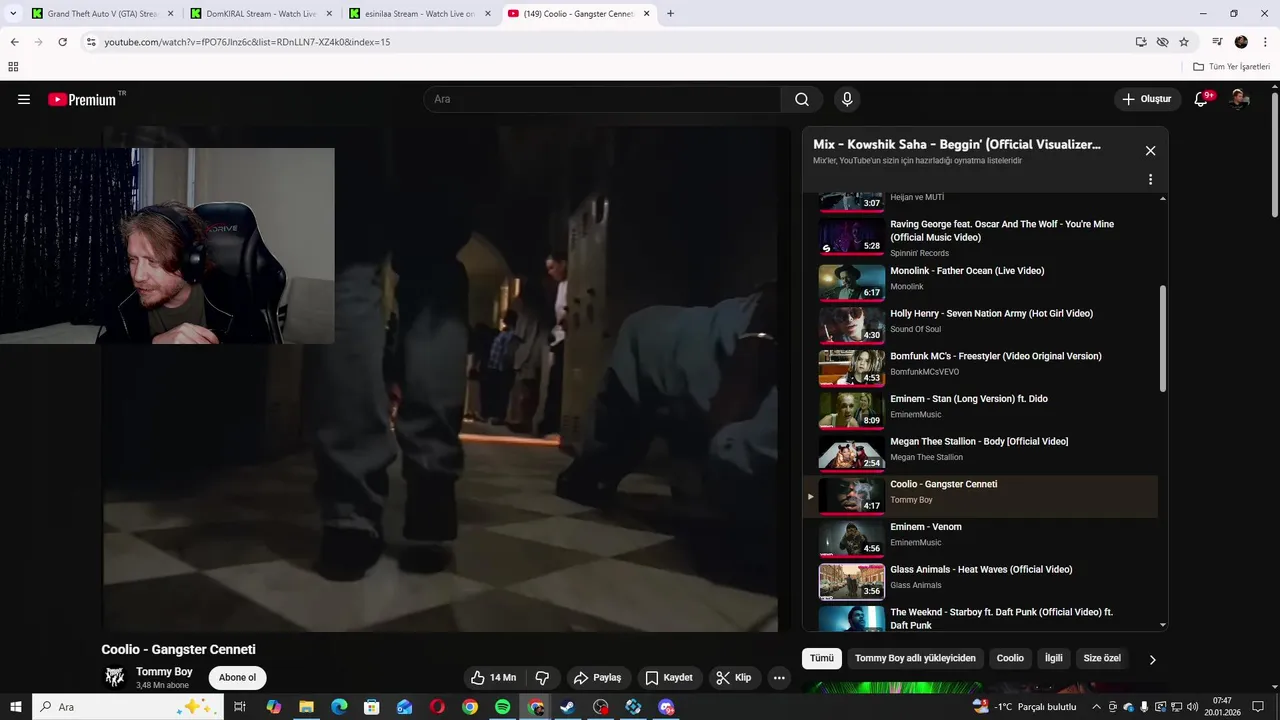Screen dimensions: 1280x720
Task: Close the Mix playlist panel
Action: click(x=1150, y=151)
